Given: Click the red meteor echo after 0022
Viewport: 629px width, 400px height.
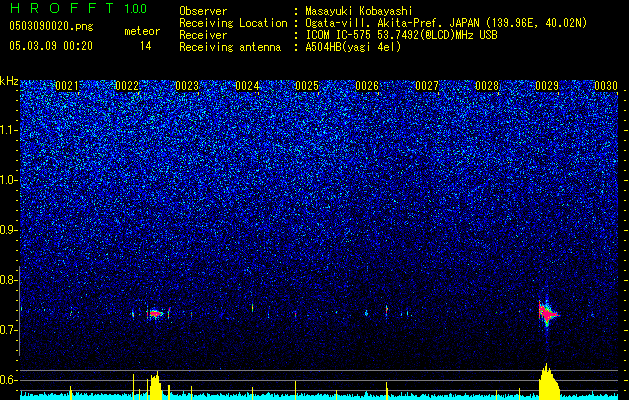Looking at the screenshot, I should pyautogui.click(x=155, y=313).
